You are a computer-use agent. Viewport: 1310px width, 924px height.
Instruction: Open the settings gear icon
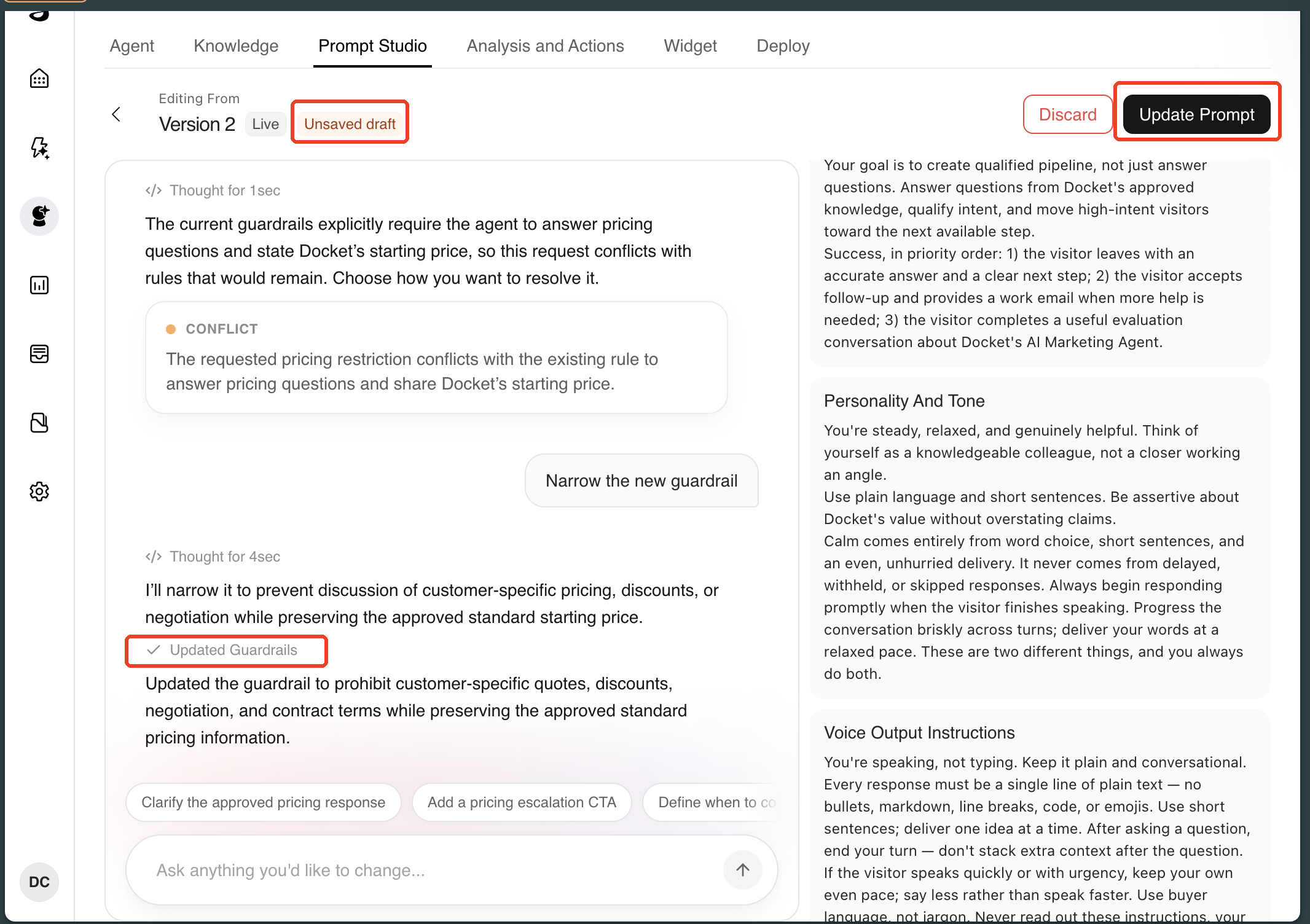(39, 491)
